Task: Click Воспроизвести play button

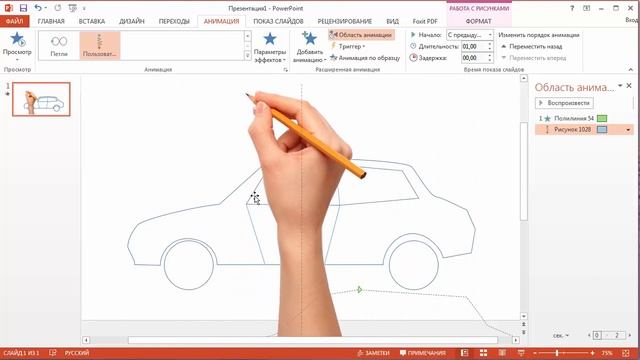Action: 564,103
